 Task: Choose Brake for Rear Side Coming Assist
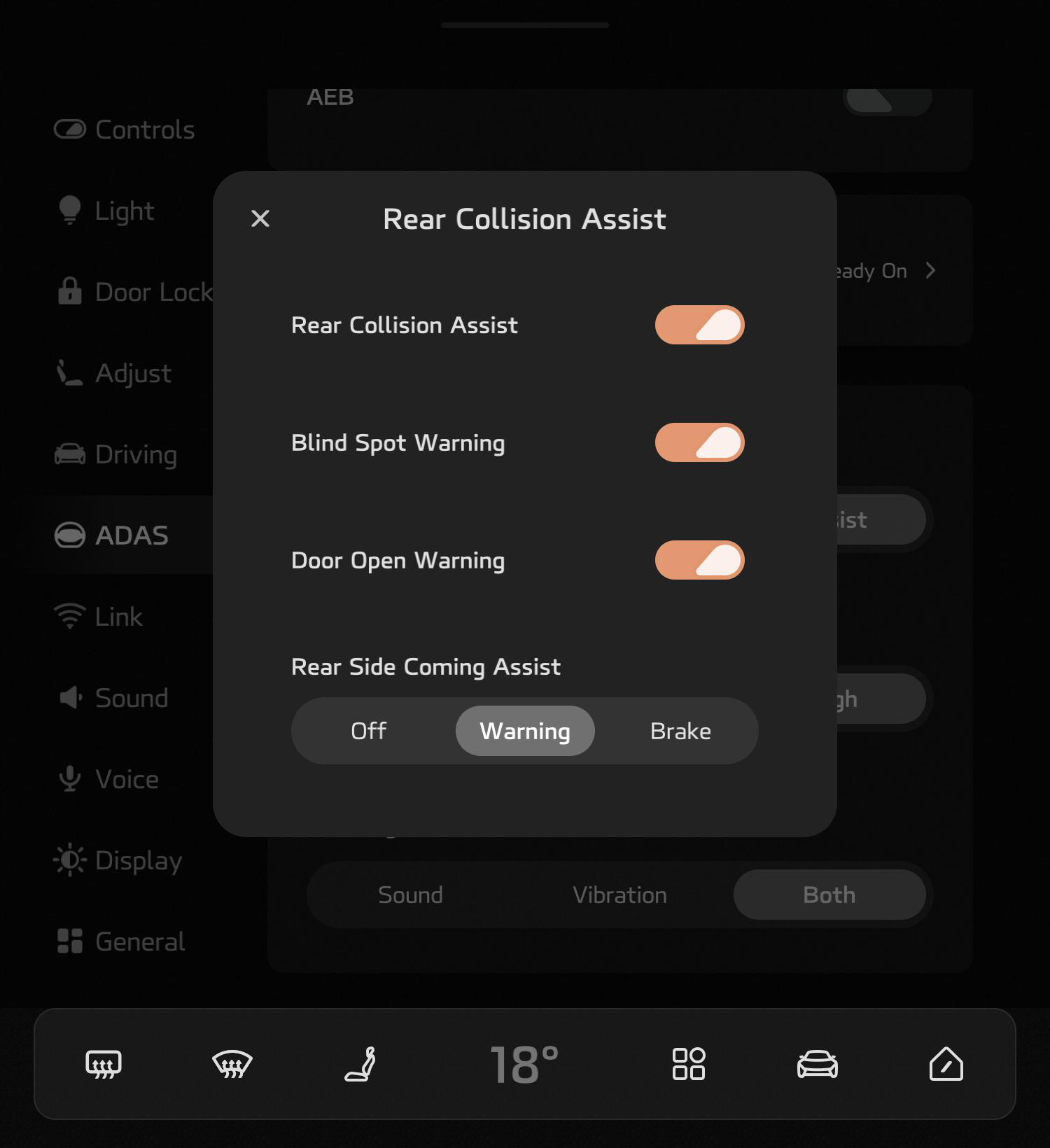[x=680, y=731]
